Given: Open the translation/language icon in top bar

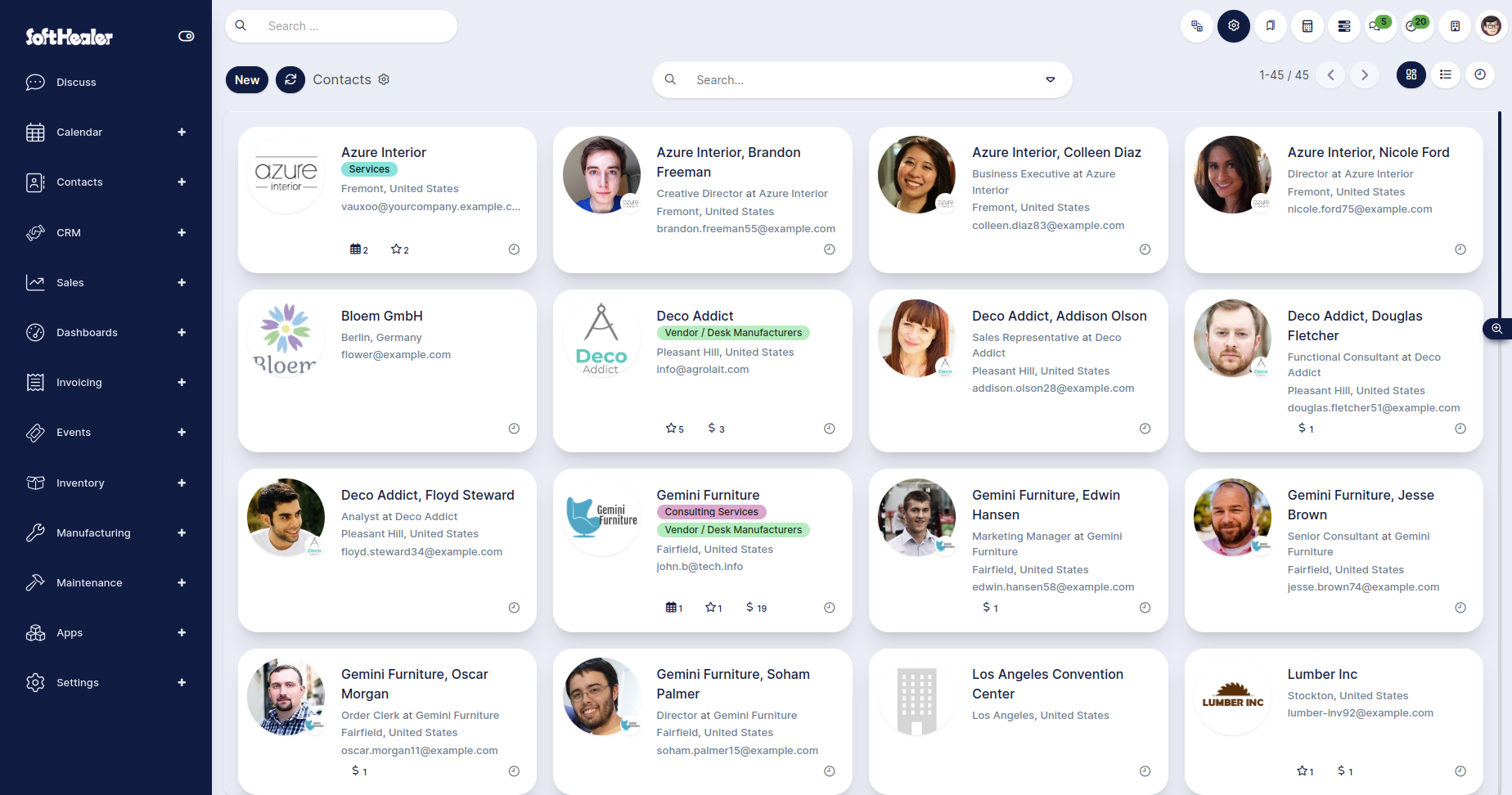Looking at the screenshot, I should click(1197, 26).
